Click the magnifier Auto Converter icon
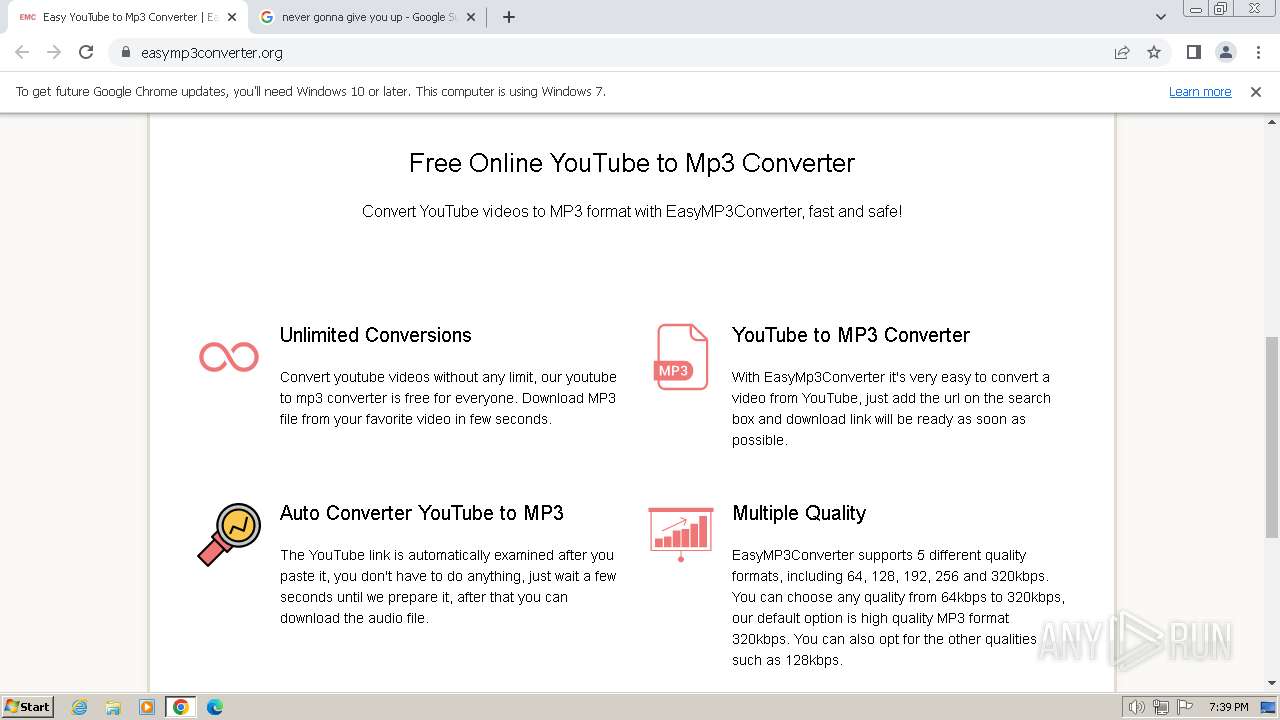 (x=229, y=534)
